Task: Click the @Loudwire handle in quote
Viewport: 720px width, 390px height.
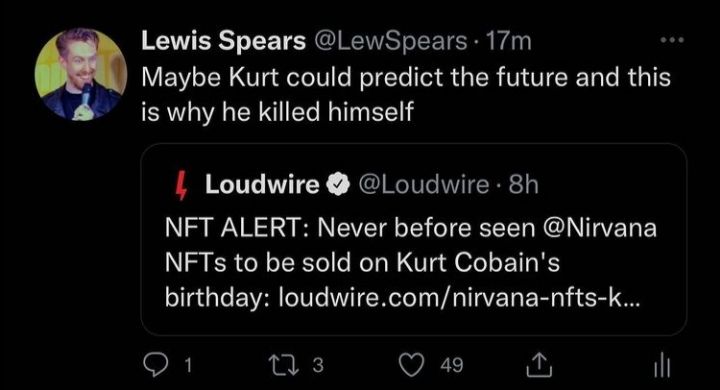Action: 423,185
